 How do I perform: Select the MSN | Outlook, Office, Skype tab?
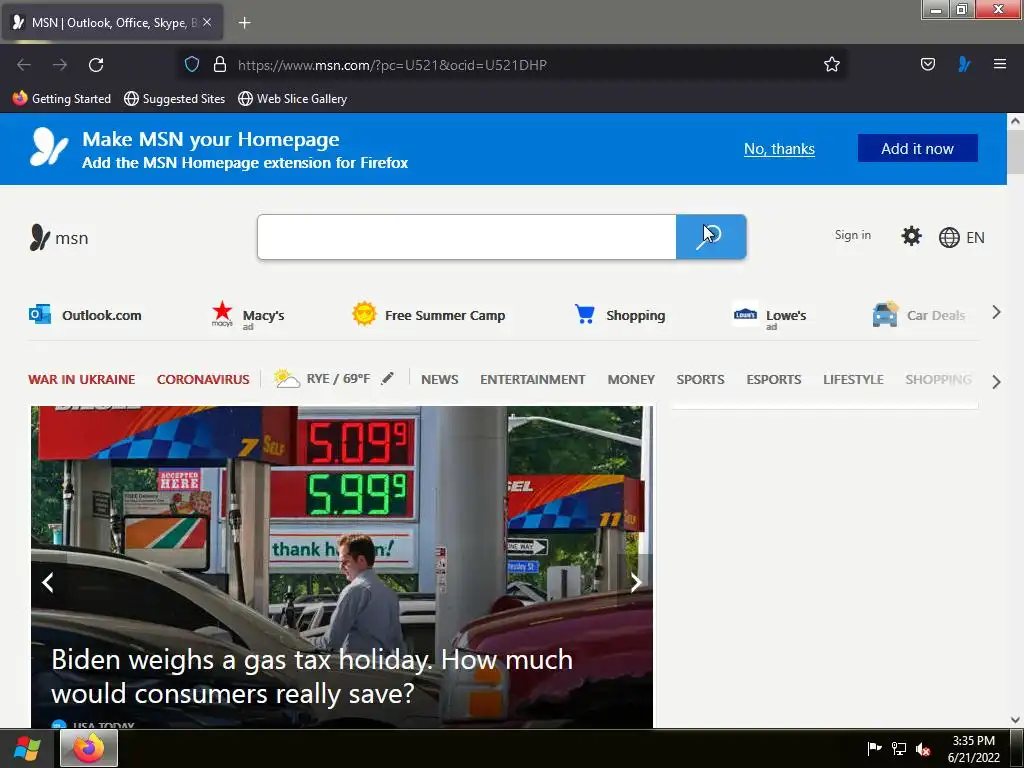pyautogui.click(x=112, y=23)
